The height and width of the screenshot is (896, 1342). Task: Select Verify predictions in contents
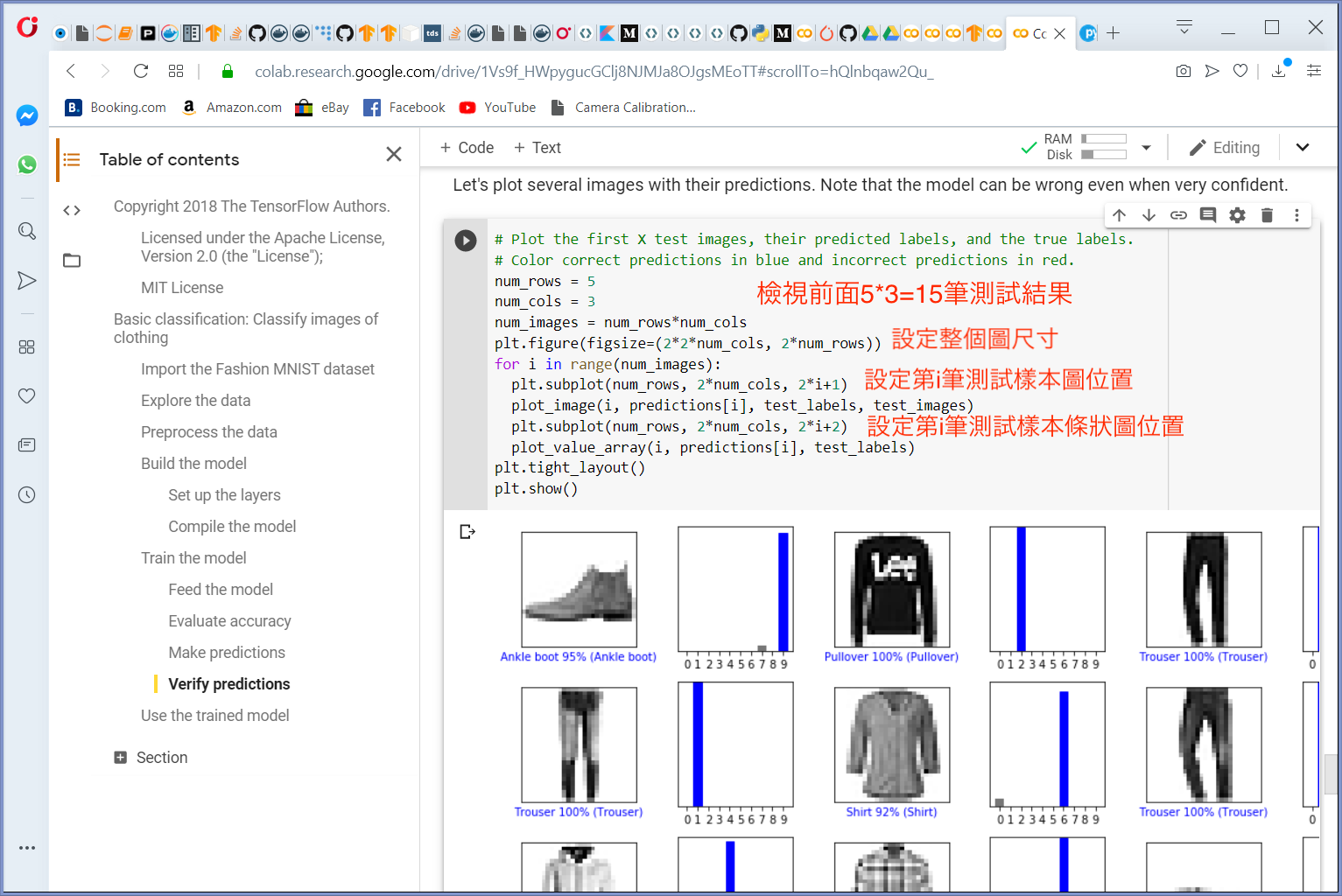point(228,684)
